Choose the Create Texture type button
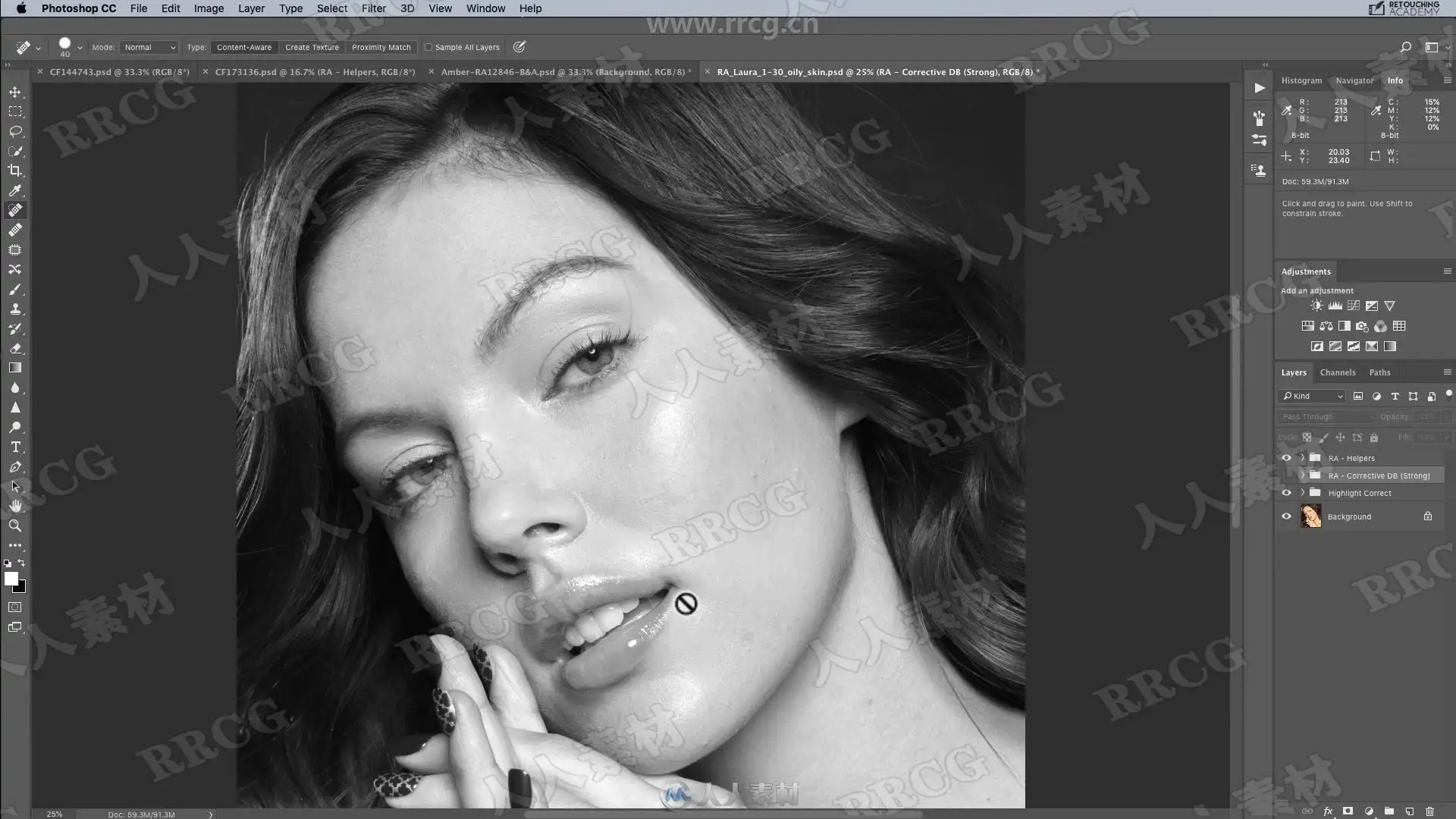 point(312,47)
